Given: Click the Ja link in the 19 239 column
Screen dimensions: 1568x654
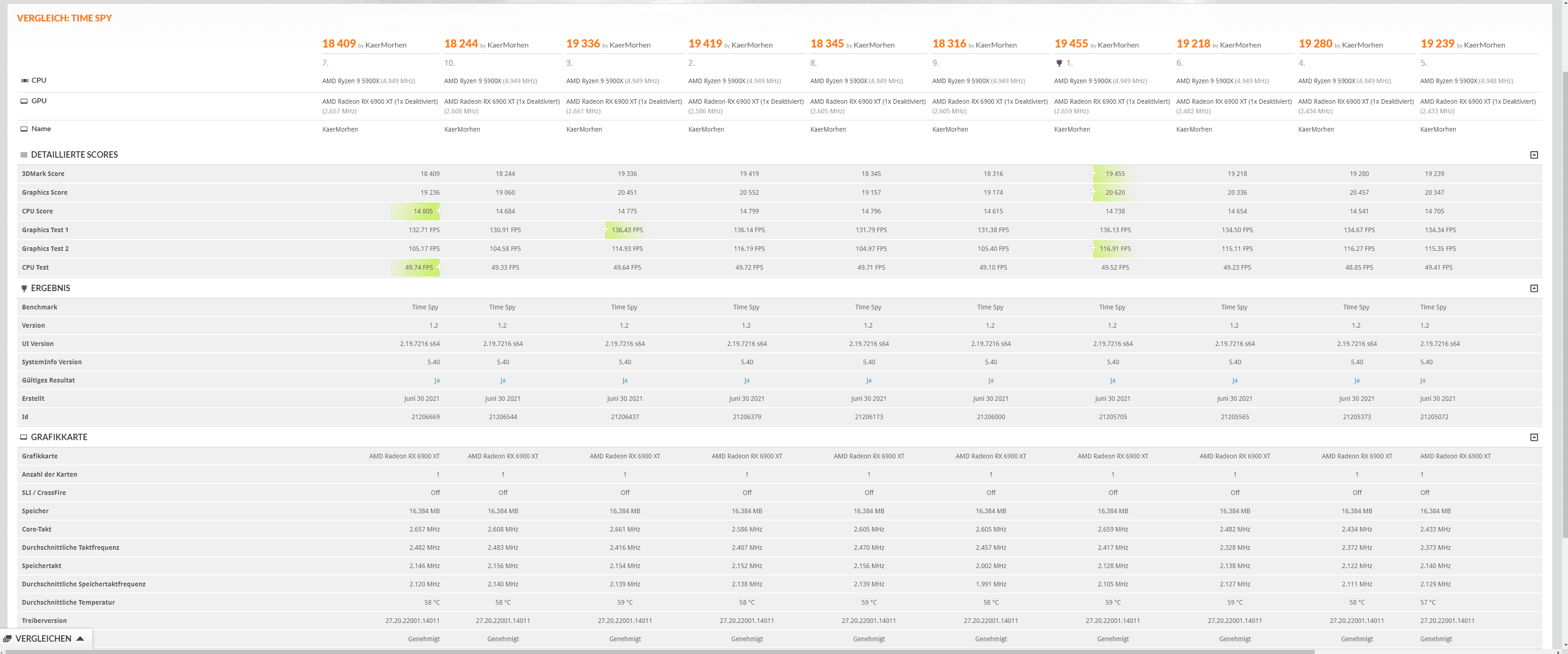Looking at the screenshot, I should coord(1423,381).
